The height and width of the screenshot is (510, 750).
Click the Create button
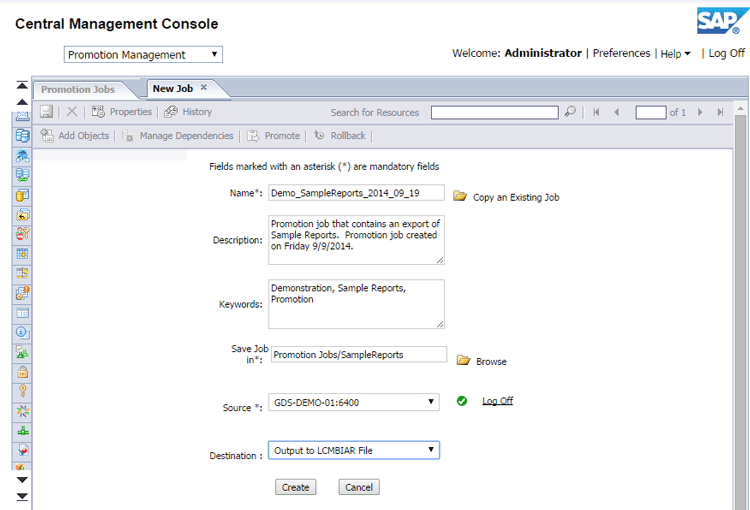point(295,487)
